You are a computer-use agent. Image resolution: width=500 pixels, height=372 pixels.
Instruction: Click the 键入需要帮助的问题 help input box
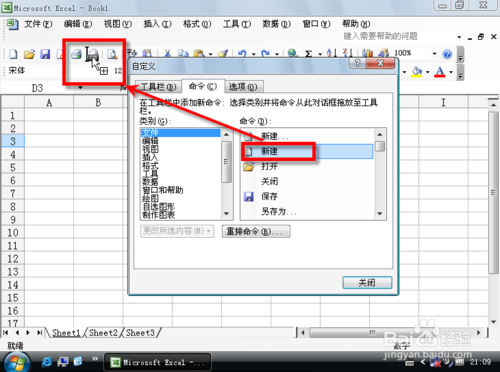click(398, 36)
